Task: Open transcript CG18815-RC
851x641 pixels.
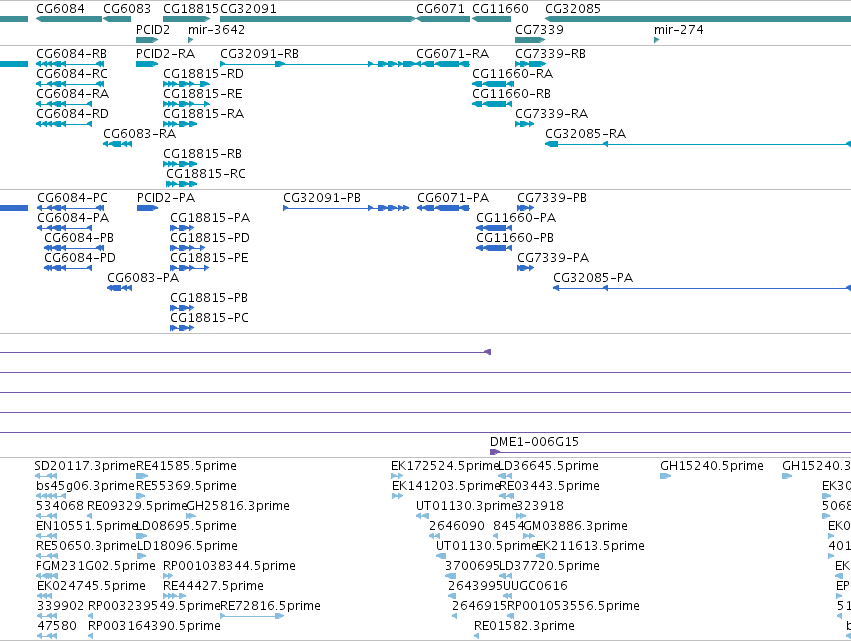Action: click(206, 174)
